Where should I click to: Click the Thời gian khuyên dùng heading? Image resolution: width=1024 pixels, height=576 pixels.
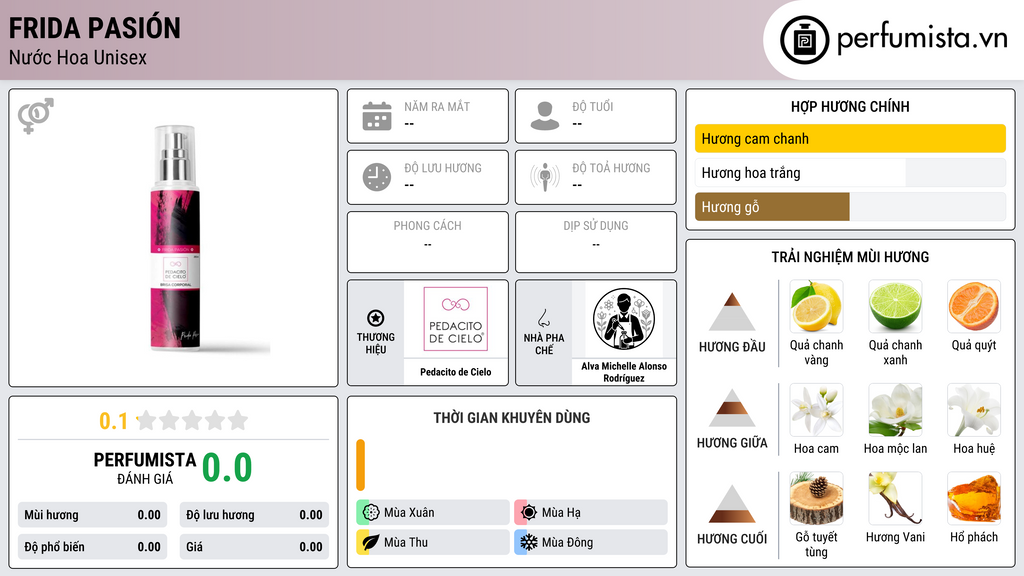tap(512, 418)
